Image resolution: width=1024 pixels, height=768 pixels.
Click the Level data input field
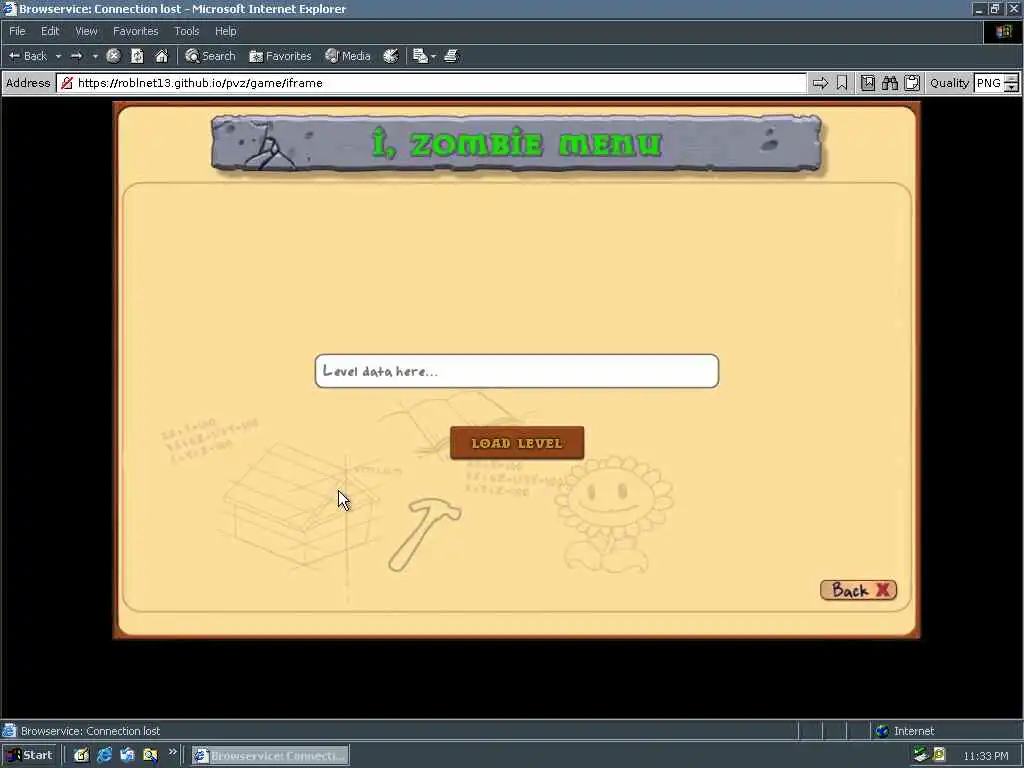517,371
